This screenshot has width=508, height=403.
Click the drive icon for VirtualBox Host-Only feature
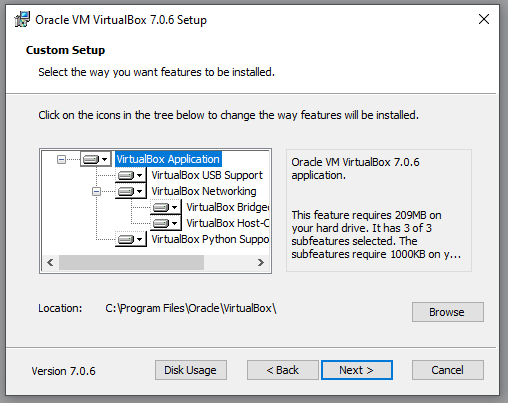point(166,223)
